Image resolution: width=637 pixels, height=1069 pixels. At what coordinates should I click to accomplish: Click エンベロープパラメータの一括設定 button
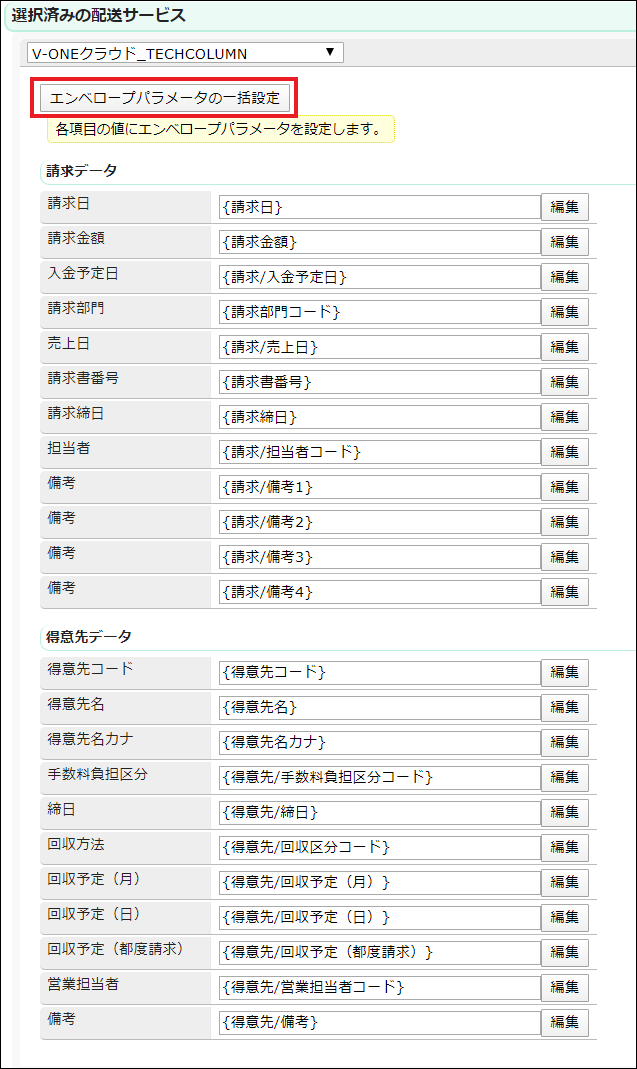tap(165, 98)
